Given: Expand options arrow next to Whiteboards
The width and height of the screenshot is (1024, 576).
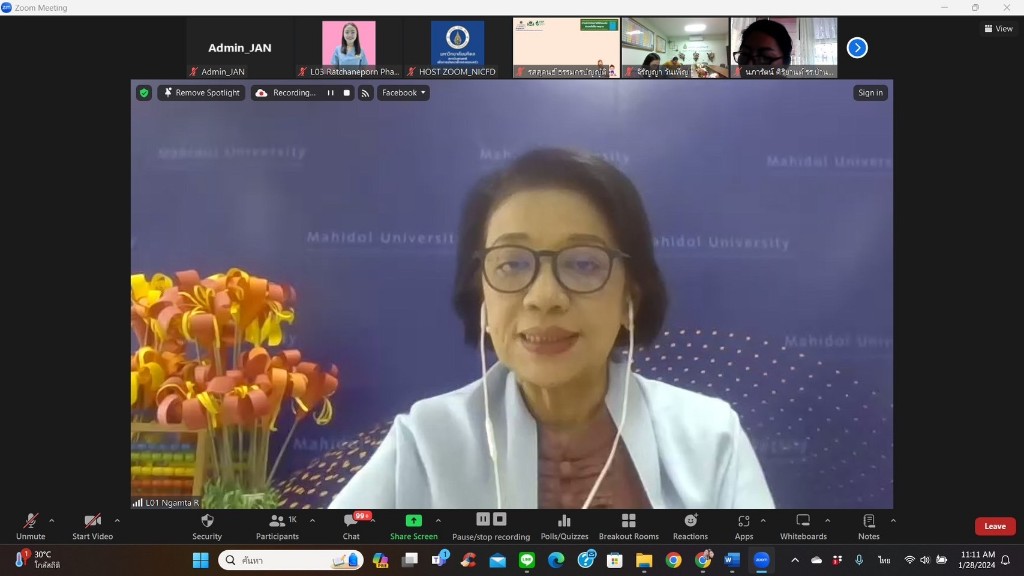Looking at the screenshot, I should (x=827, y=520).
